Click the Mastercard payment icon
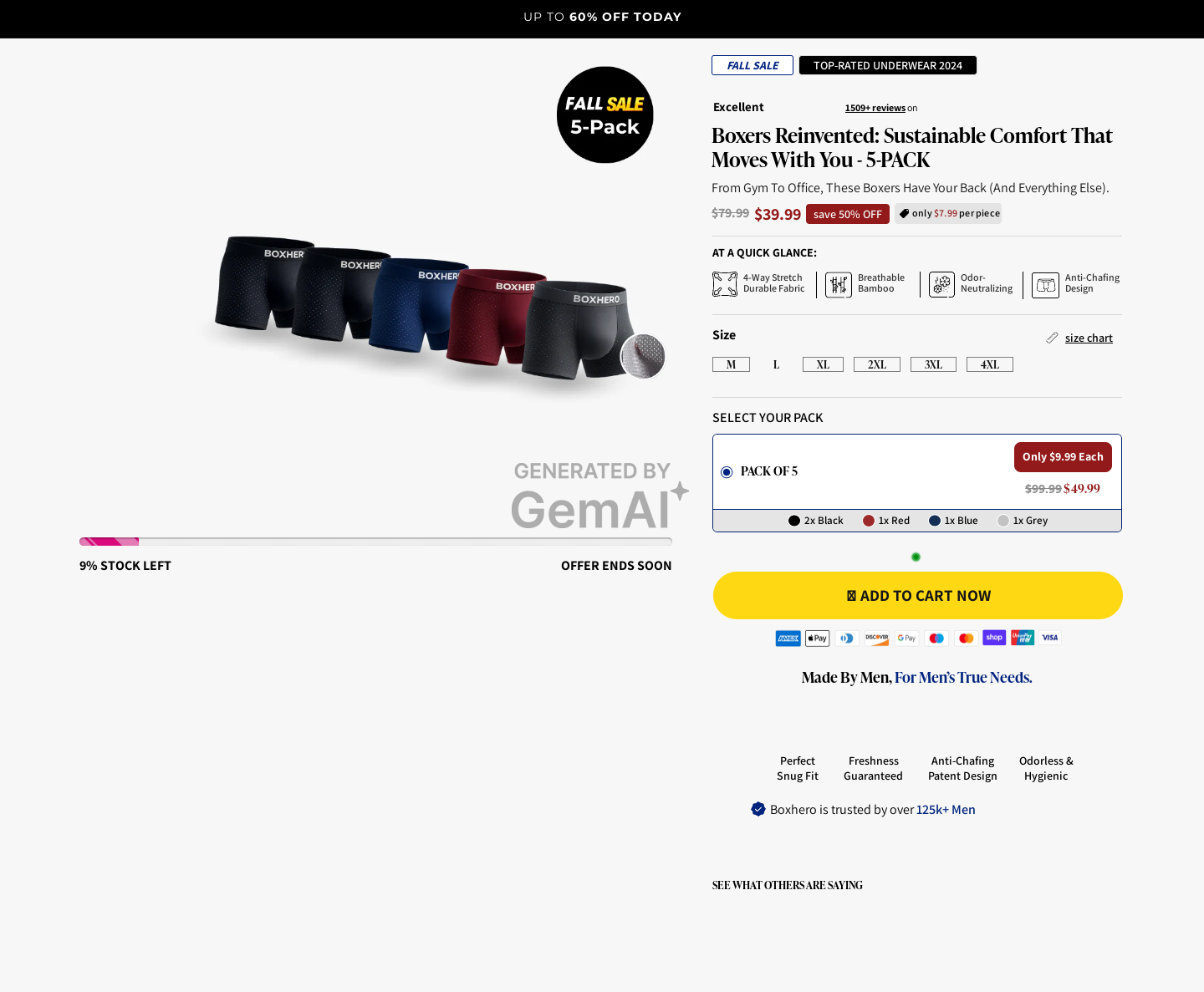Viewport: 1204px width, 992px height. point(967,638)
